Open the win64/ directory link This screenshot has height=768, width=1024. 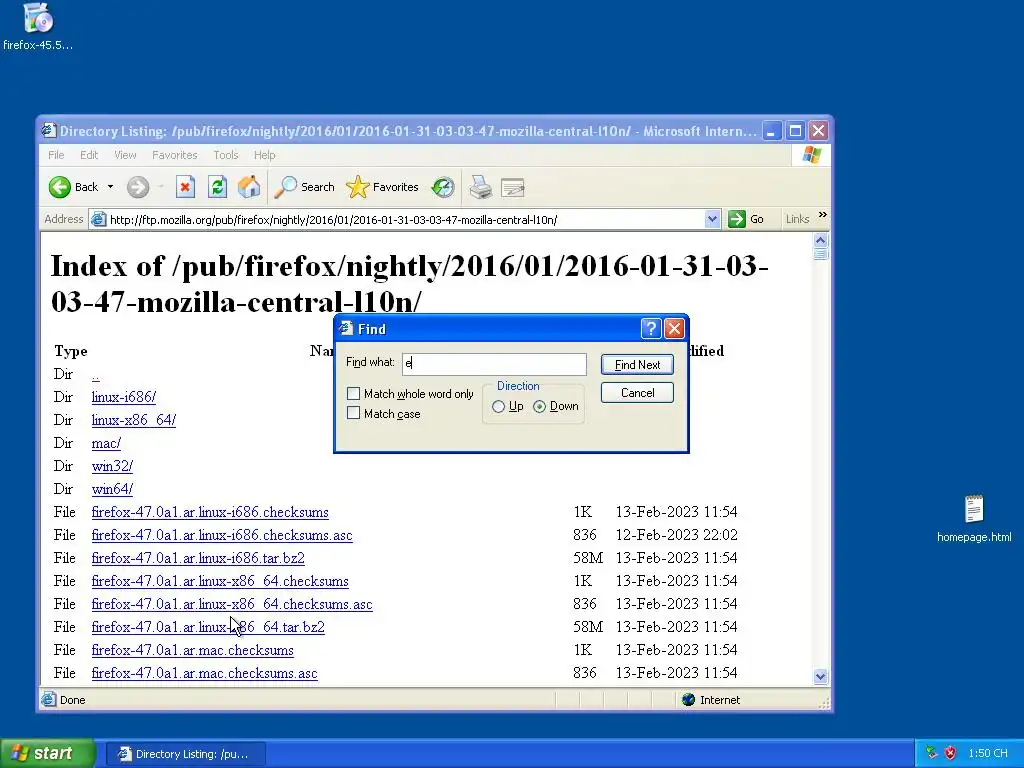(112, 489)
